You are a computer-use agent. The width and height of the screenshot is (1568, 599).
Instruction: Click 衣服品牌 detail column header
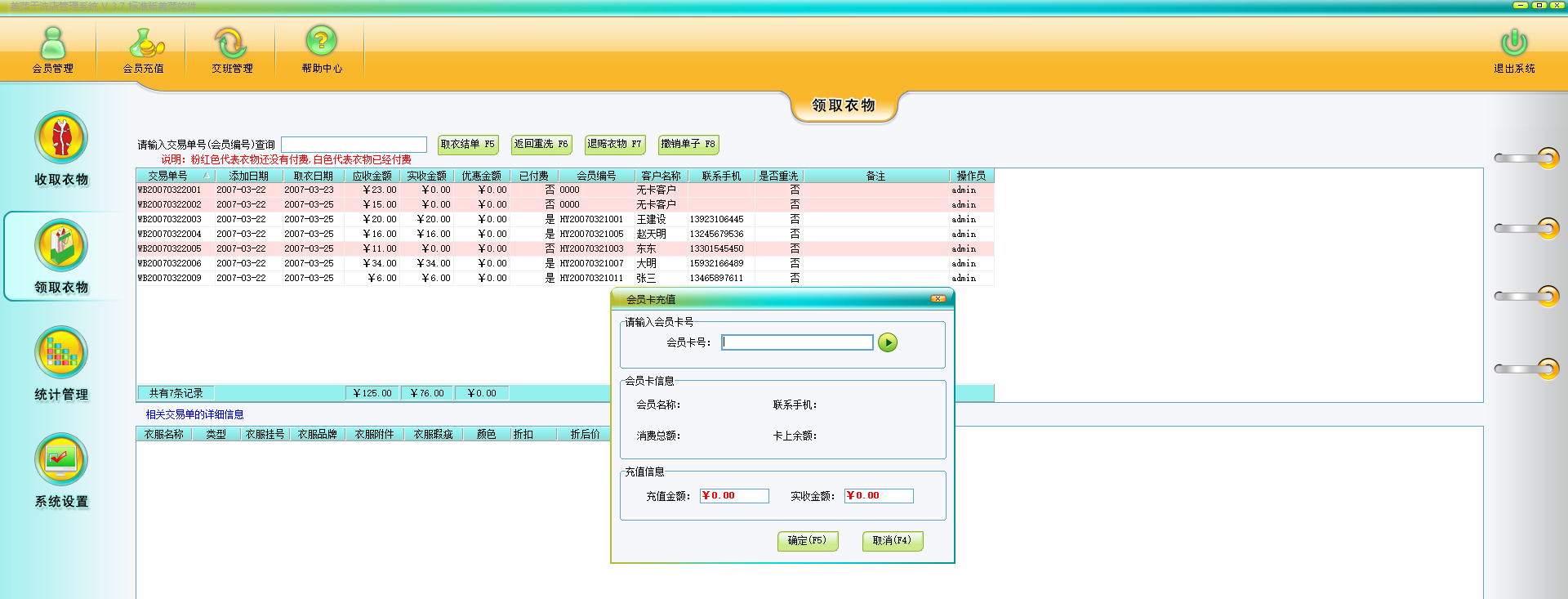(318, 435)
